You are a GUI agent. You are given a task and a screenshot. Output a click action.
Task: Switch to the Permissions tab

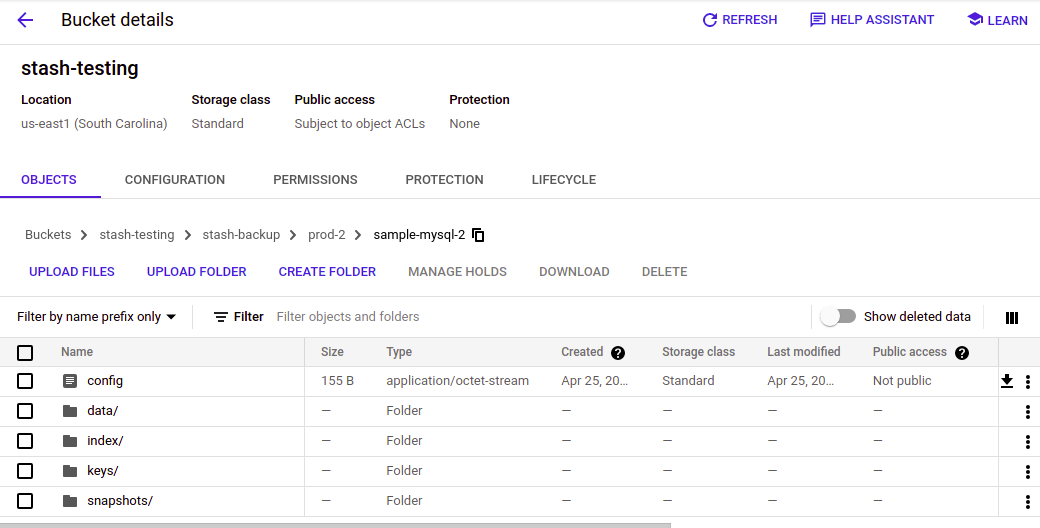[315, 180]
